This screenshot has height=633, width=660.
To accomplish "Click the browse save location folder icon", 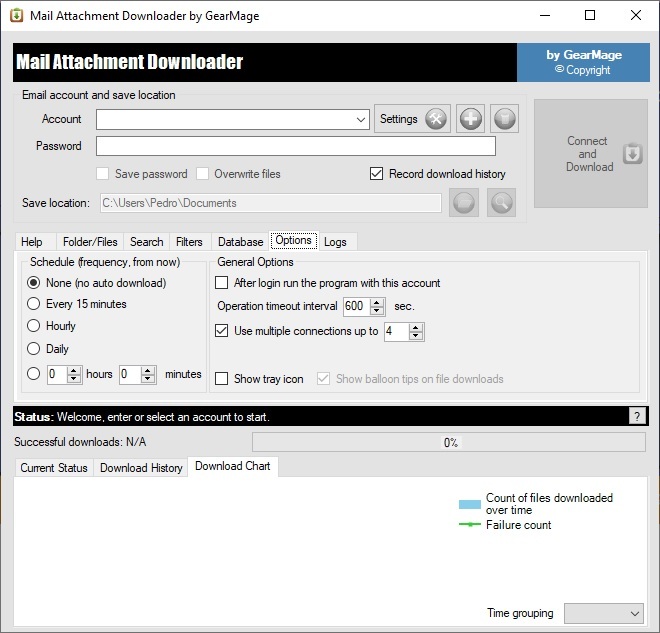I will 463,203.
